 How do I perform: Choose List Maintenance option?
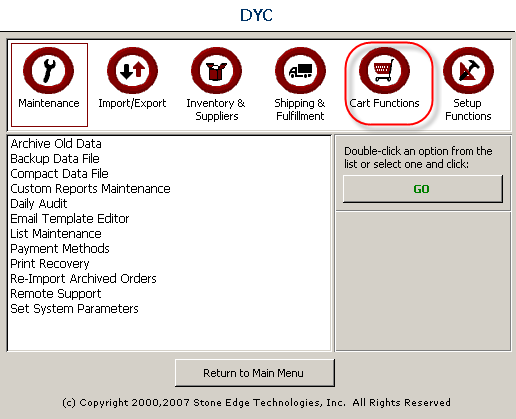click(56, 234)
